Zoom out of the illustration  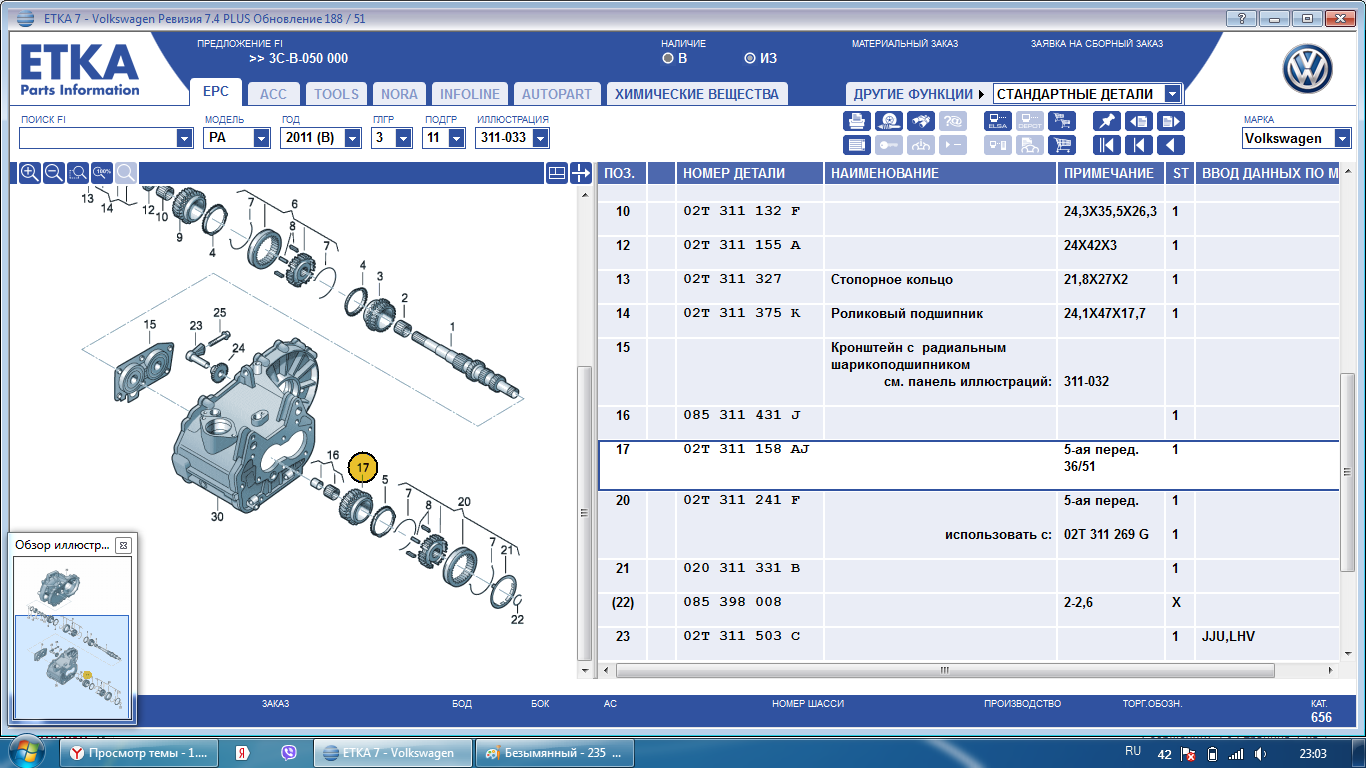[x=54, y=173]
